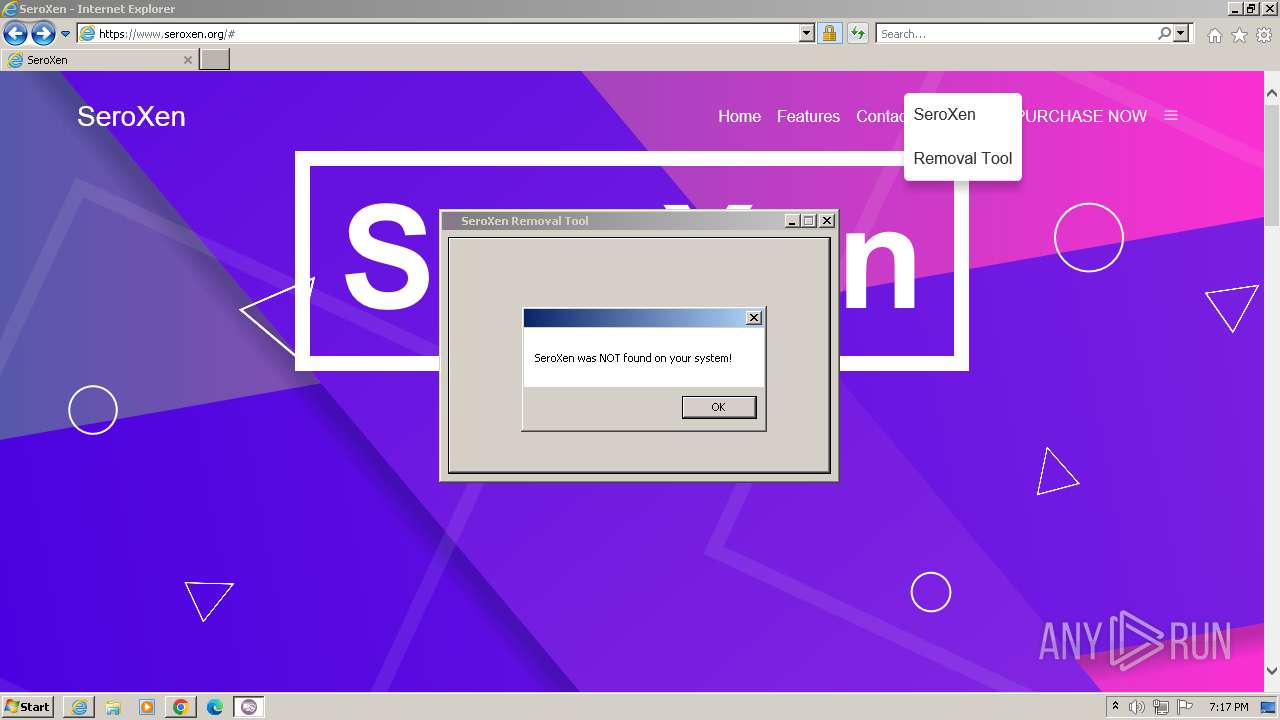
Task: Click the 7:17 PM taskbar clock
Action: coord(1228,707)
